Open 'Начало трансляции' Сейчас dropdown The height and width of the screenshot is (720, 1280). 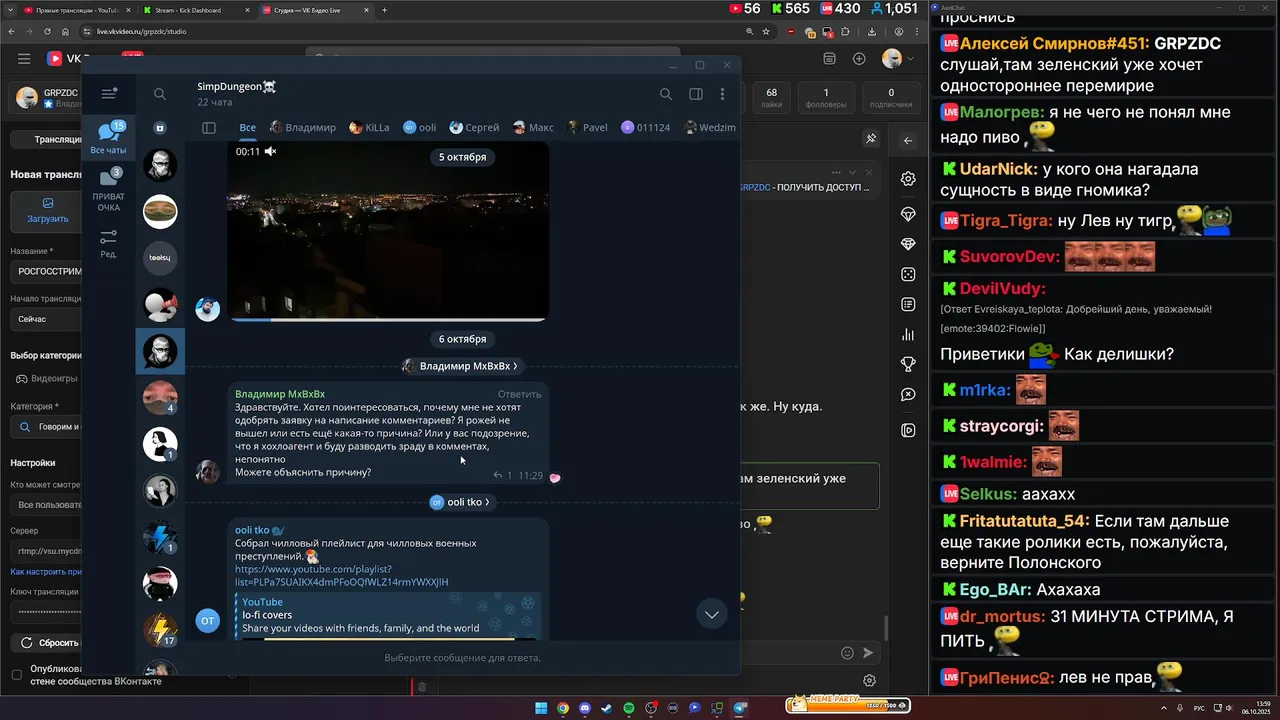click(47, 319)
